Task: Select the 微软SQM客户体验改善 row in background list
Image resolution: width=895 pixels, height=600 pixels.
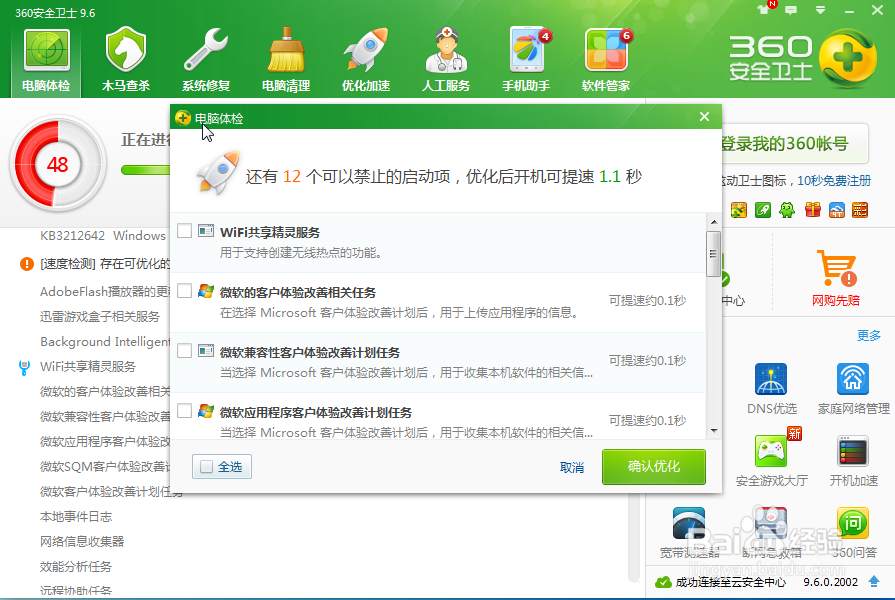Action: [x=105, y=467]
